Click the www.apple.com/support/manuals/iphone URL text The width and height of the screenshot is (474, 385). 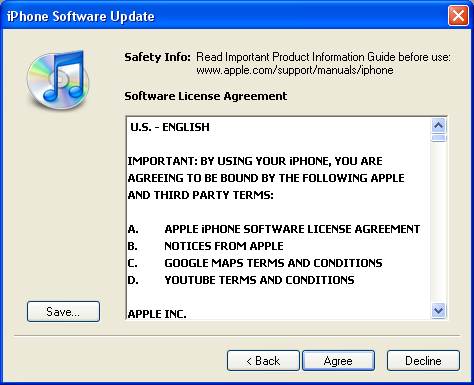pos(295,70)
